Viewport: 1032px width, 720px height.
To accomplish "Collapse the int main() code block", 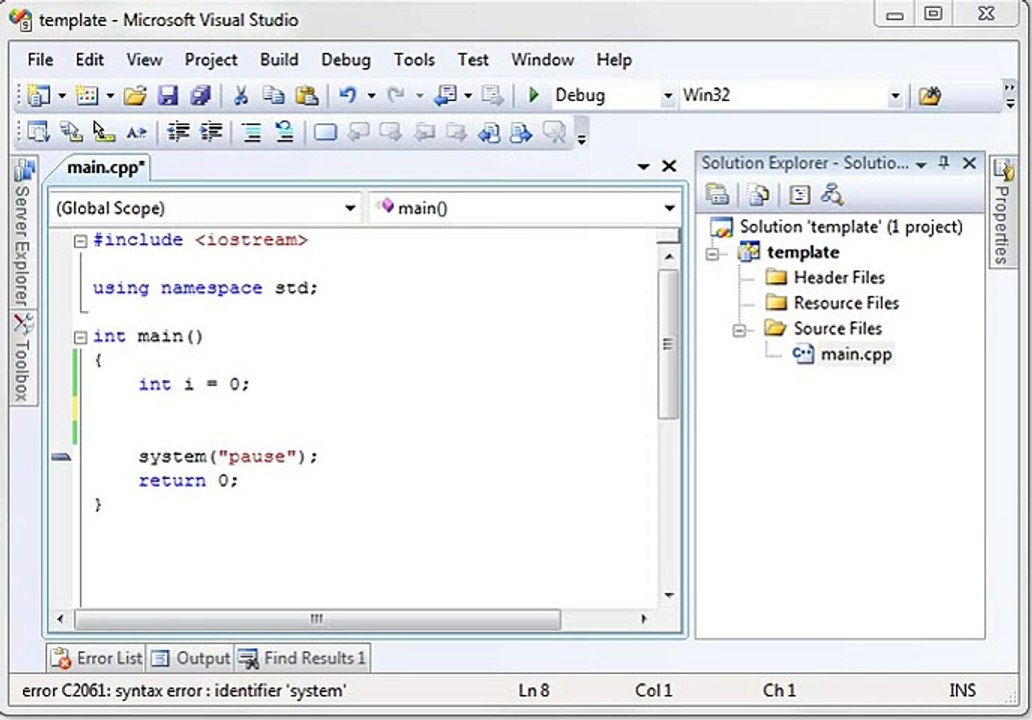I will click(80, 338).
